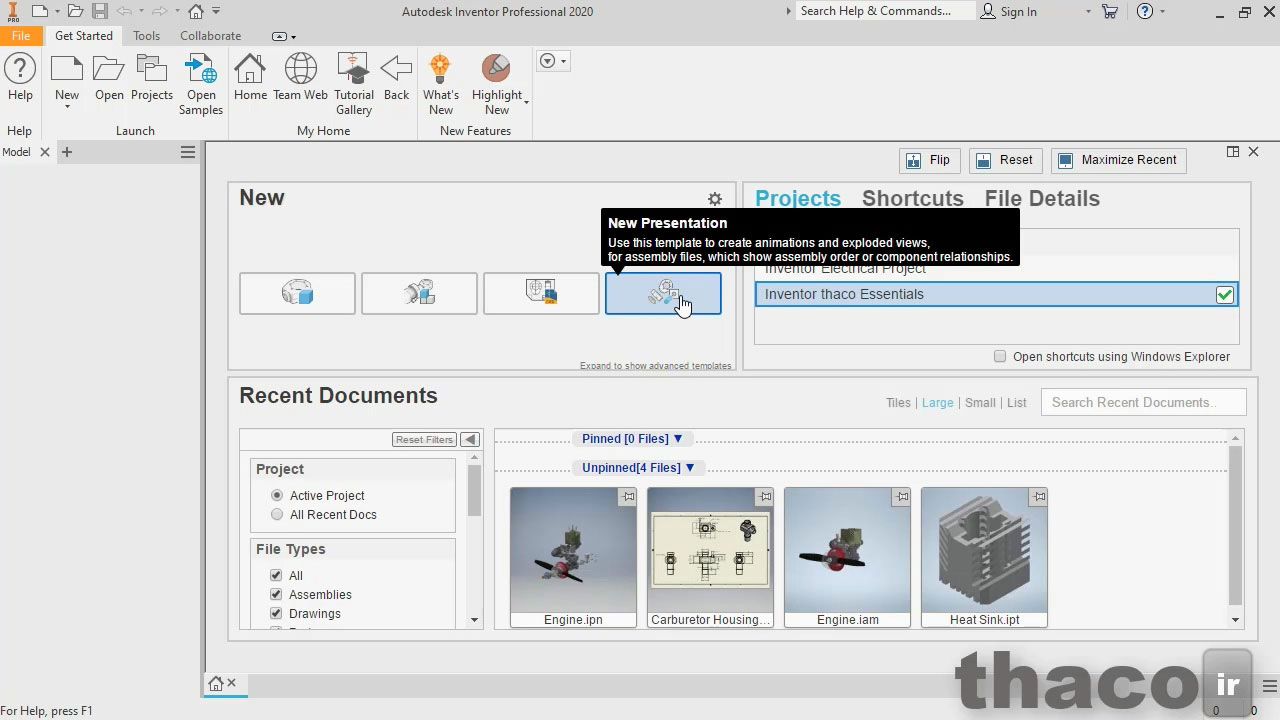Pin the Engine.ipn document
This screenshot has height=720, width=1280.
pyautogui.click(x=627, y=496)
